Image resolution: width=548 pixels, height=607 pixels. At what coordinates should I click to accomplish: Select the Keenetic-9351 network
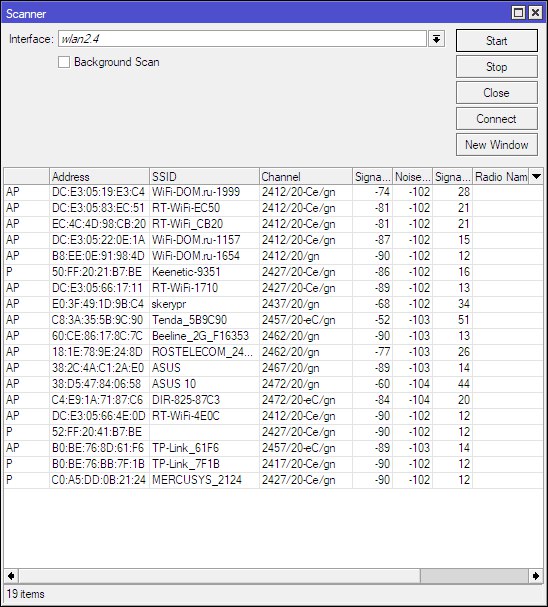tap(273, 272)
